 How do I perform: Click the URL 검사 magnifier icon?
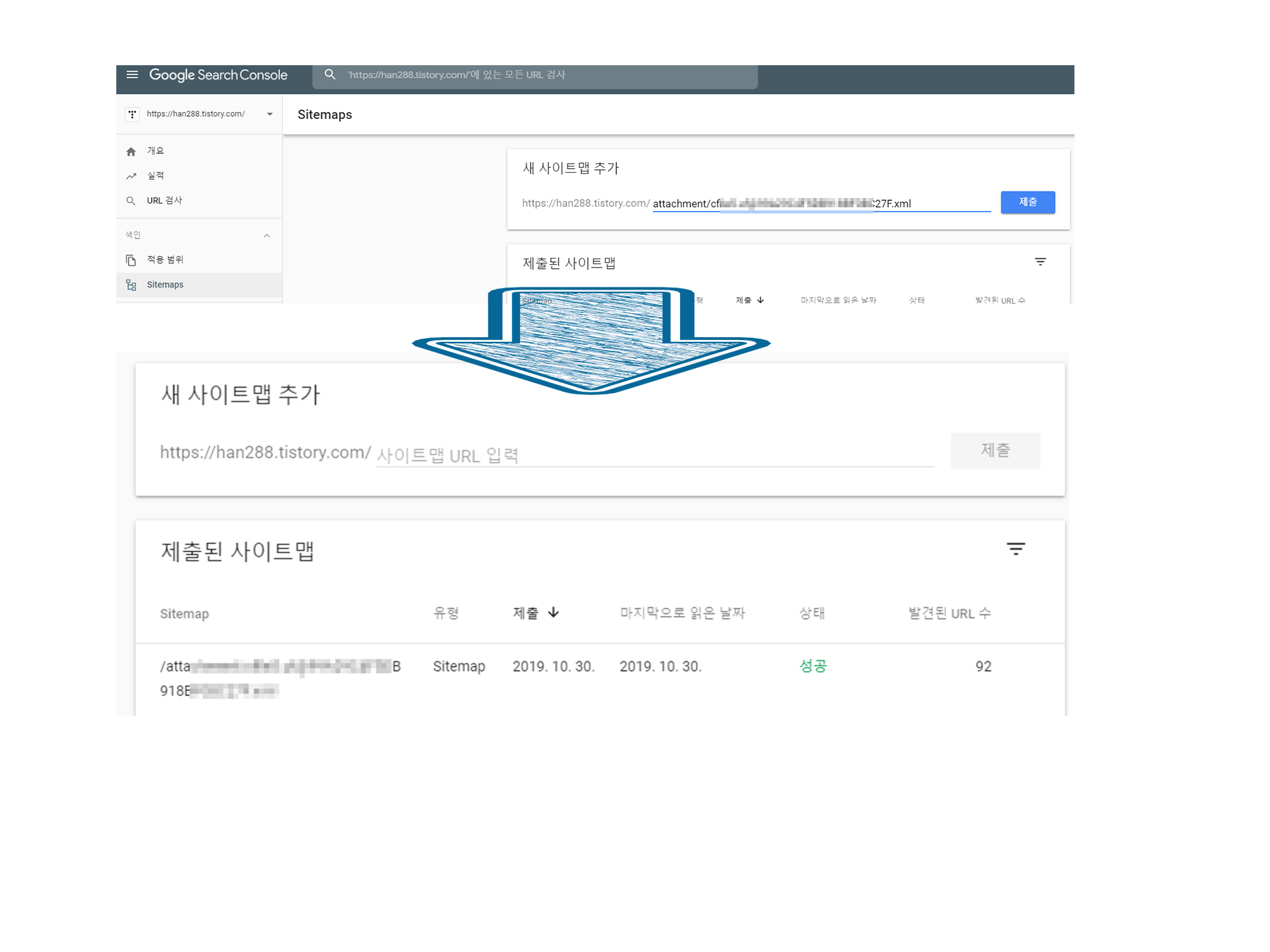pyautogui.click(x=131, y=201)
